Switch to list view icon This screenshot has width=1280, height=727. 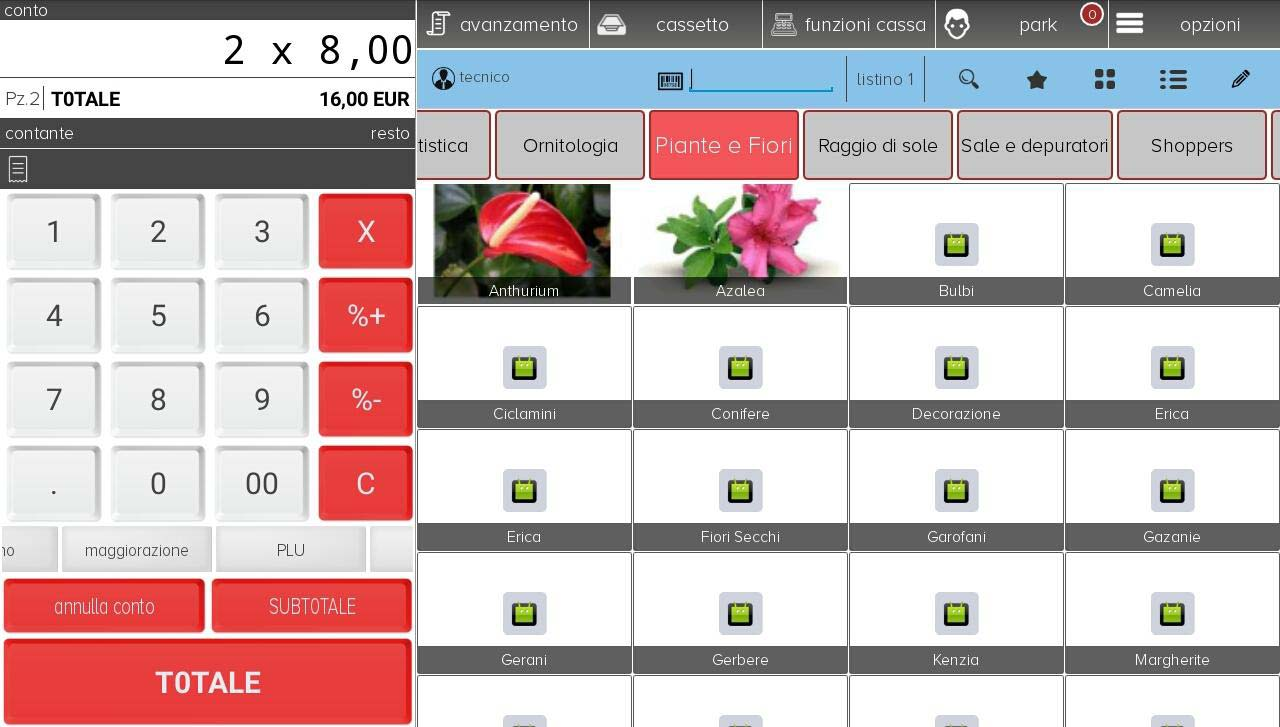pos(1173,79)
